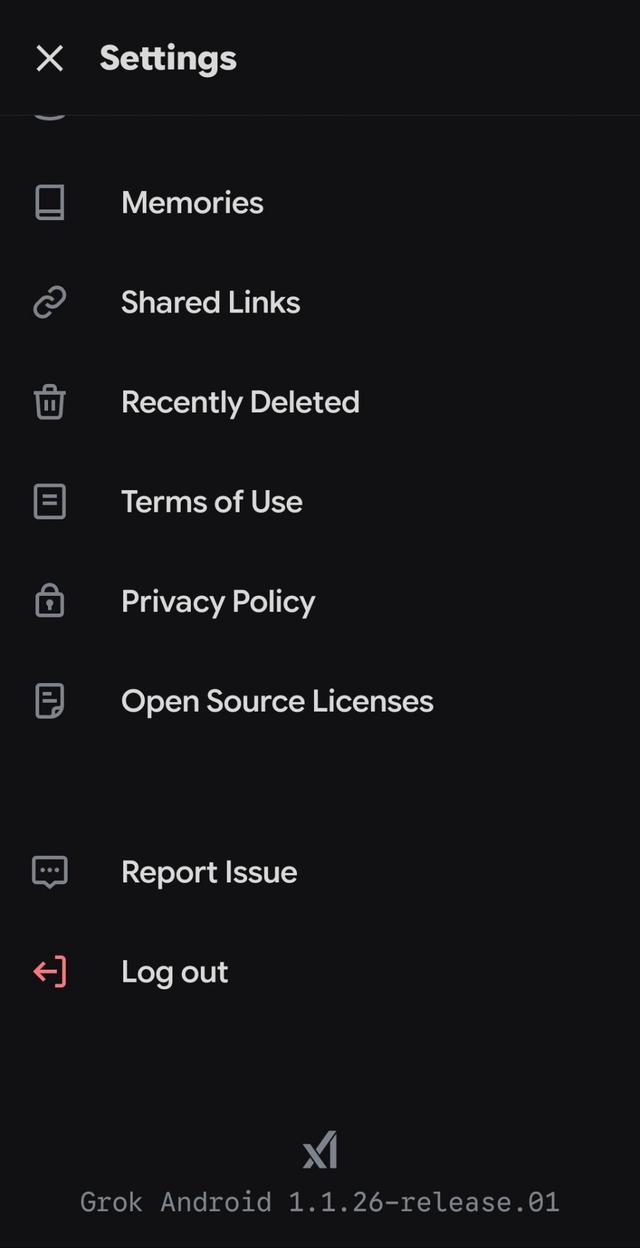
Task: Click the Memories book icon
Action: 49,202
